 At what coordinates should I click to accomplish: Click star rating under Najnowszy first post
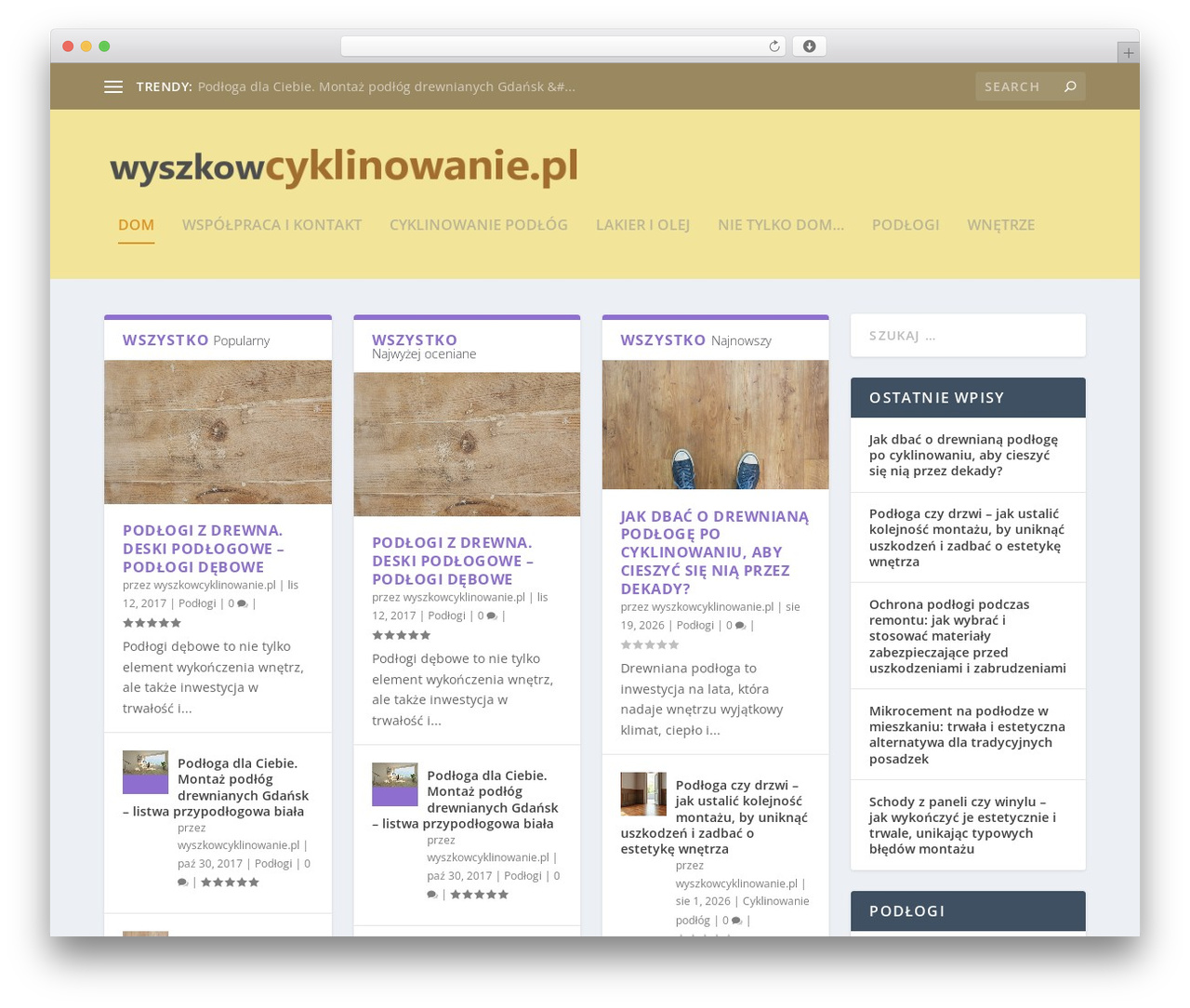click(650, 644)
